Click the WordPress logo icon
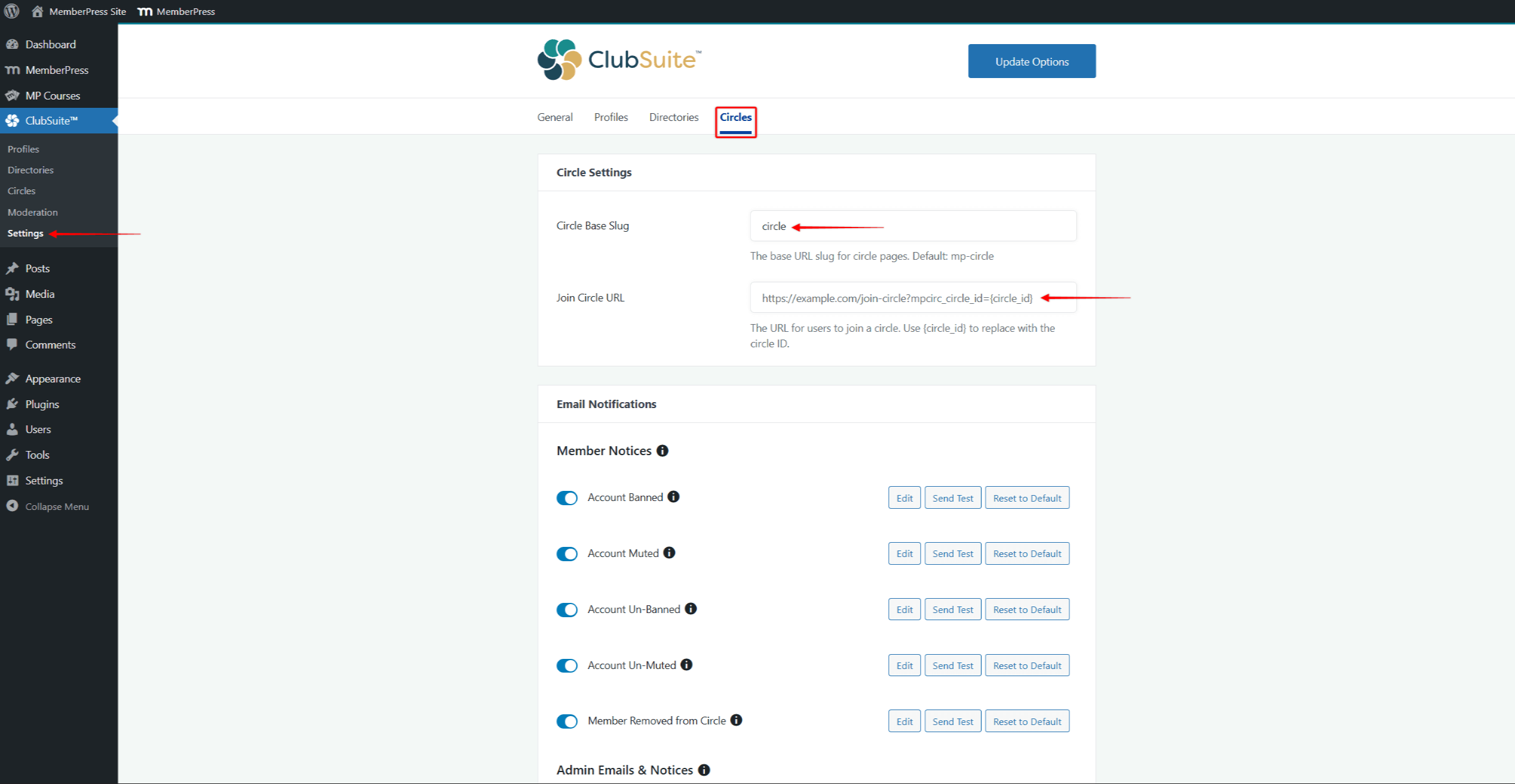1515x784 pixels. pyautogui.click(x=11, y=11)
